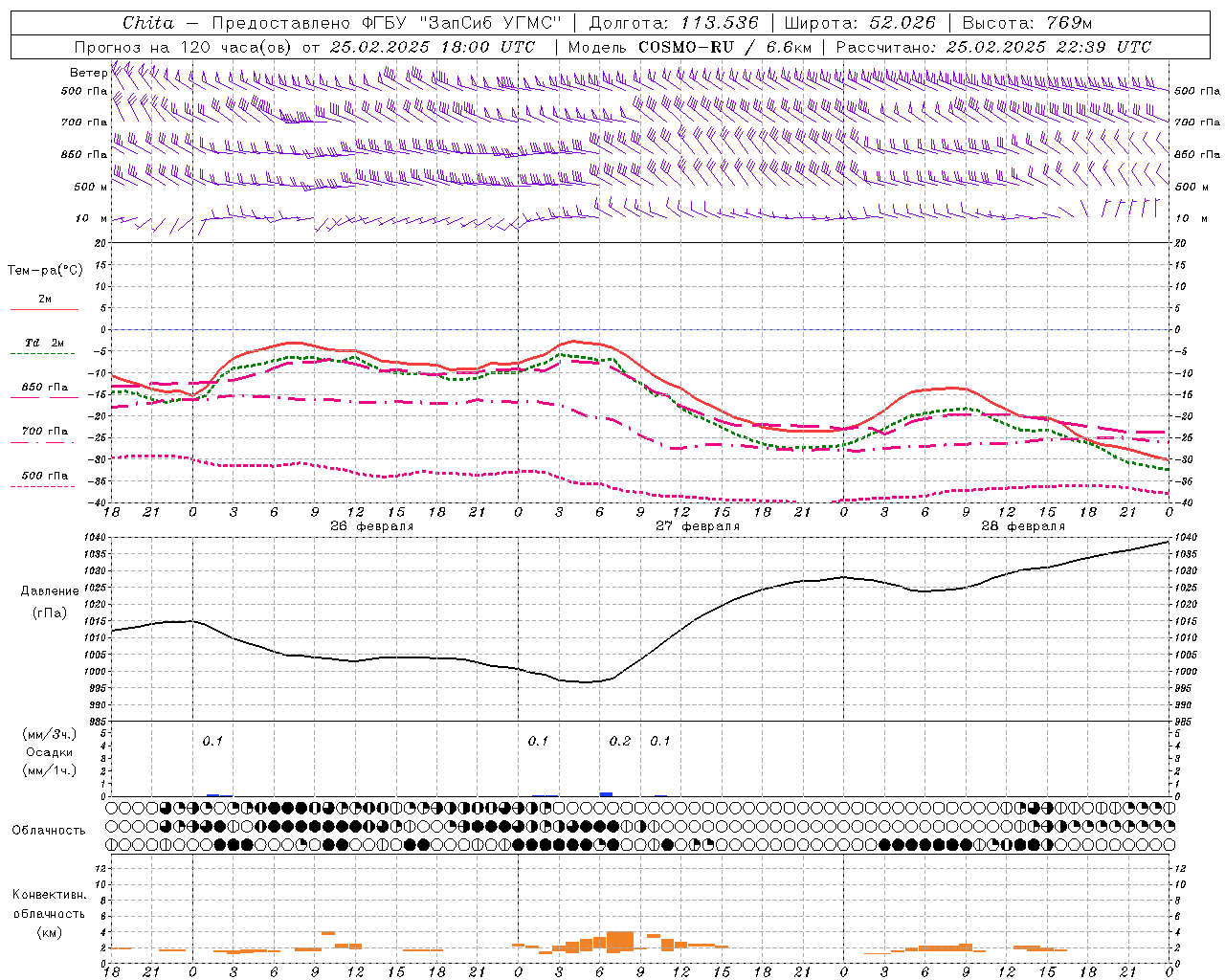Click the "850 гПа" temperature legend entry
The image size is (1225, 980).
(x=45, y=388)
